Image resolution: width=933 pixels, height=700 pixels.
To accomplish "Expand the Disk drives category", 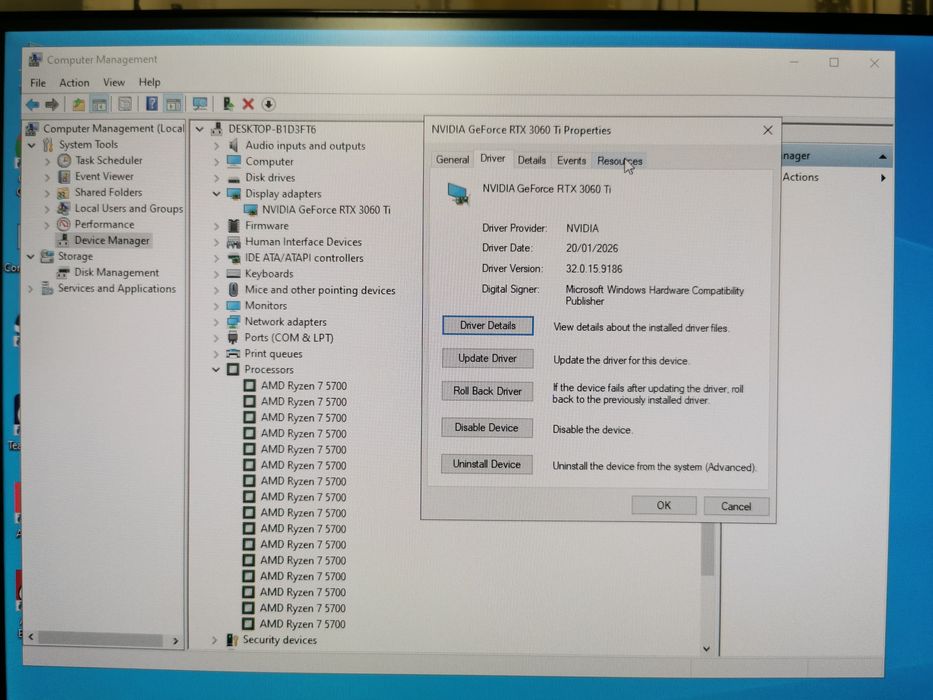I will click(x=217, y=178).
